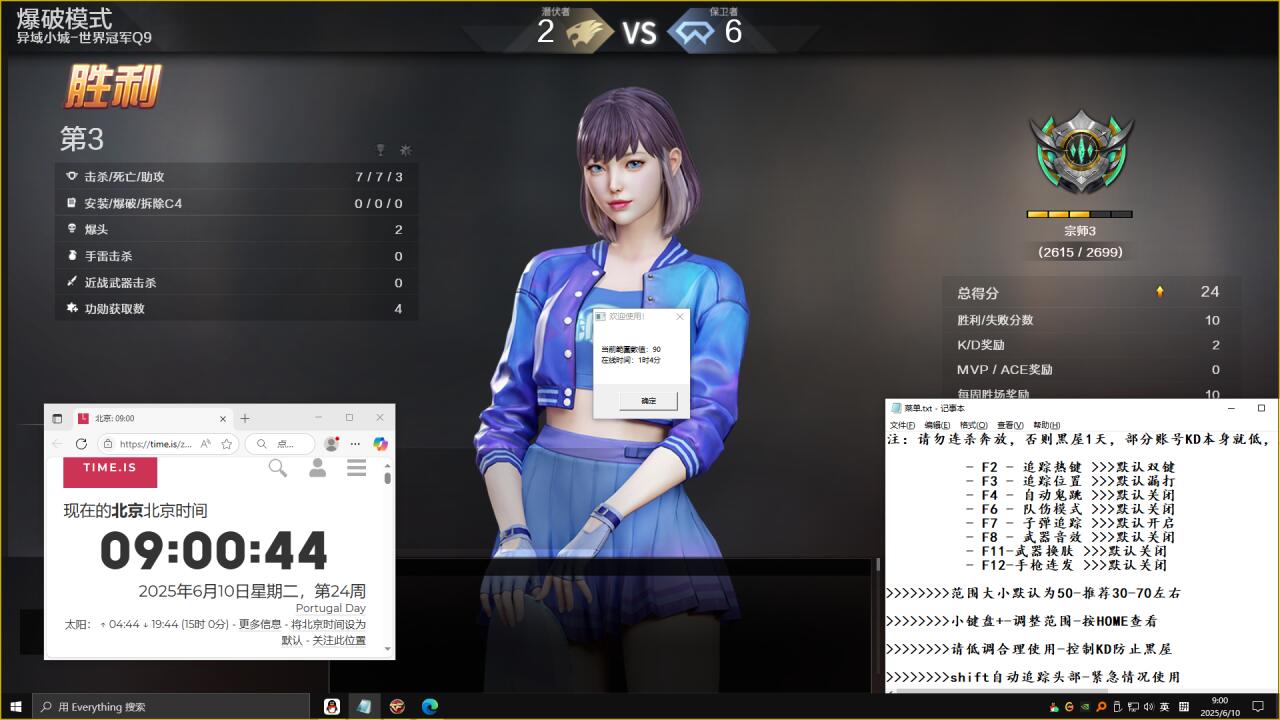Close the 欢迎使用 dialog with its X

(x=680, y=316)
